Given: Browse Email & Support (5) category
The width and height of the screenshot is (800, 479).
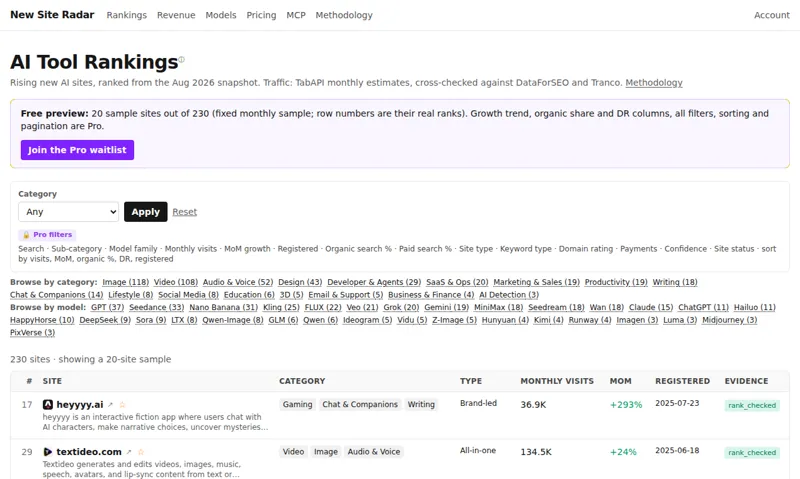Looking at the screenshot, I should pos(345,295).
